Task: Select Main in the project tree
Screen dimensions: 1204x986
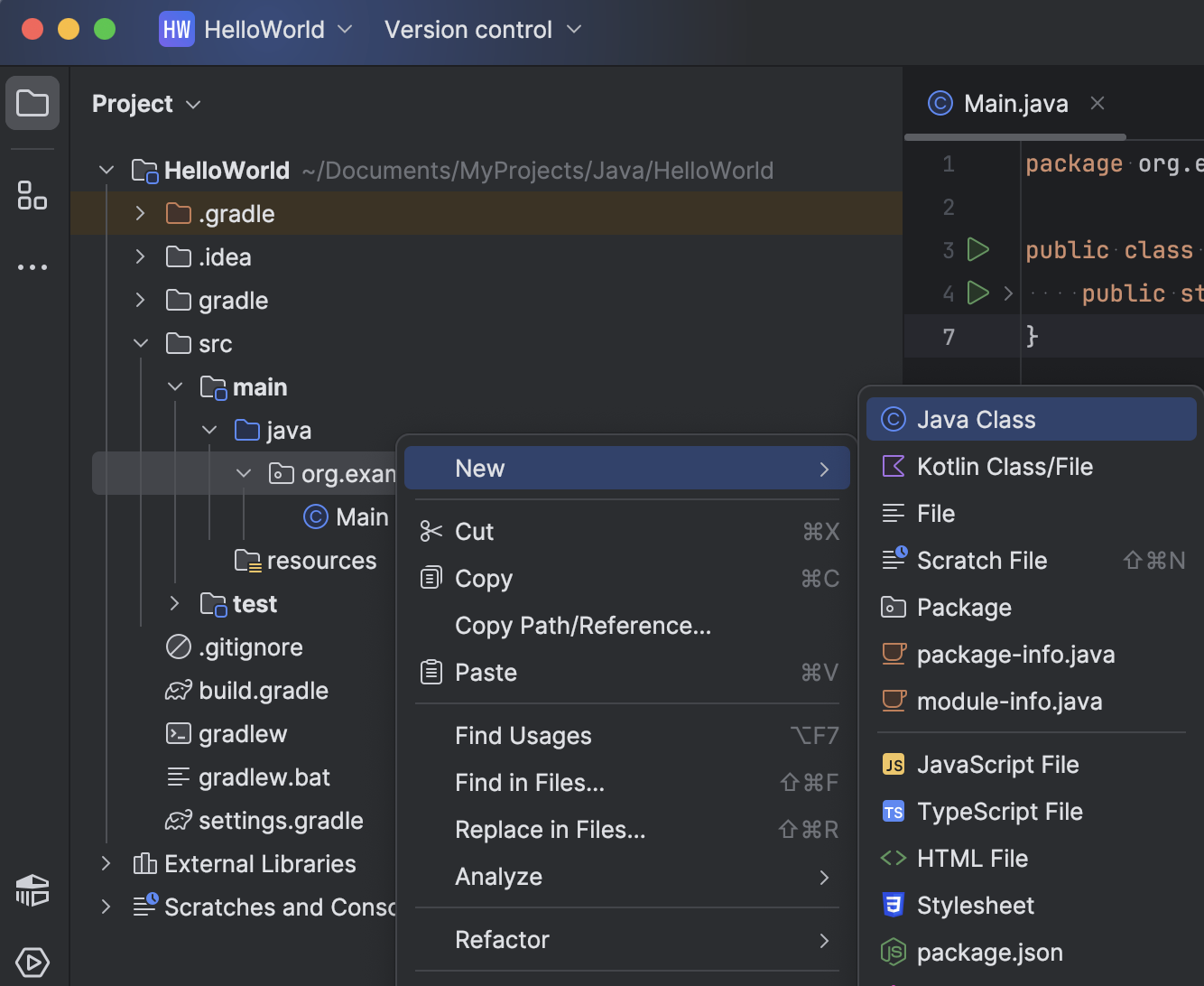Action: click(363, 516)
